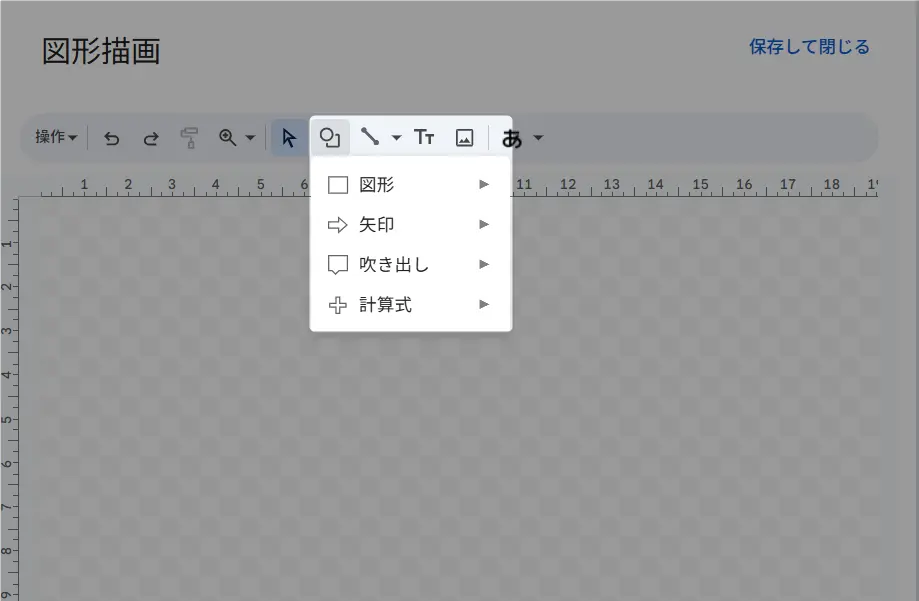
Task: Click the 5 mark on vertical ruler
Action: point(6,420)
